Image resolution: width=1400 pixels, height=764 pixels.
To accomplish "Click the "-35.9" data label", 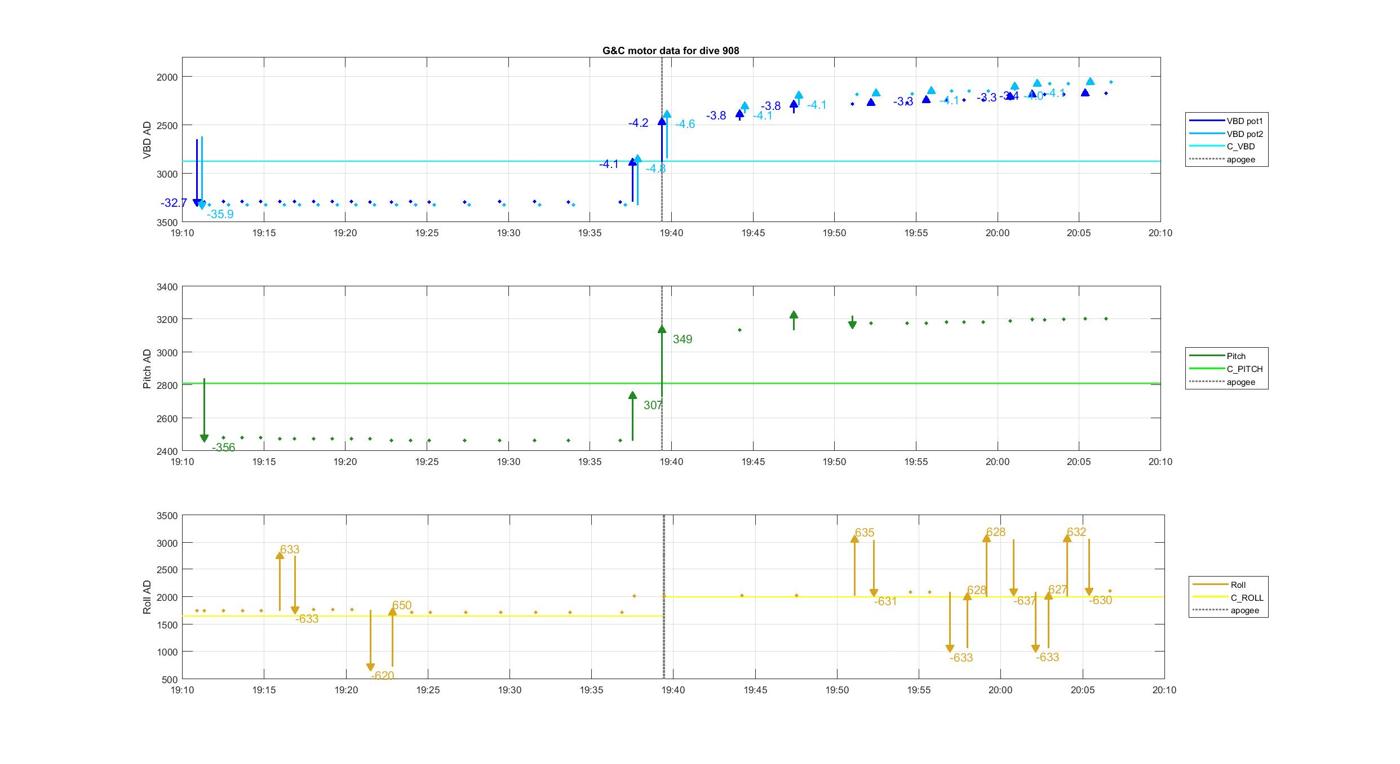I will point(220,215).
